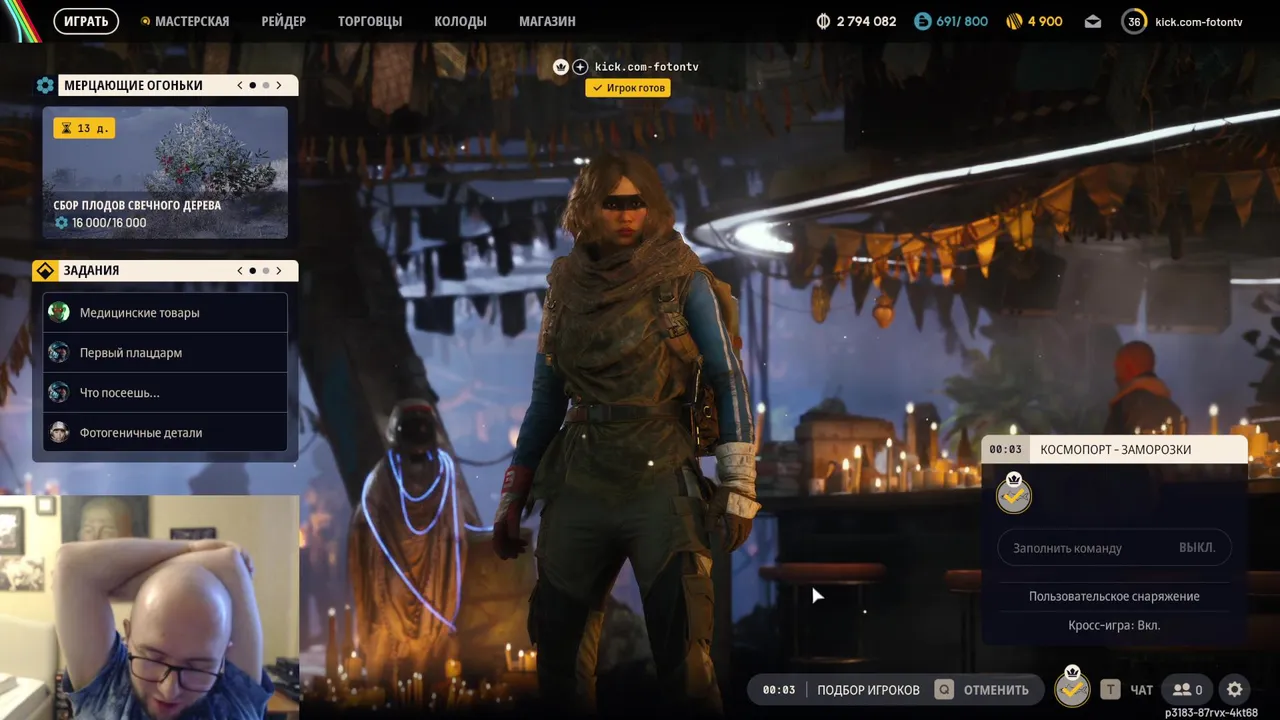This screenshot has height=720, width=1280.
Task: Click the coins currency icon next to 2 794 082
Action: 824,21
